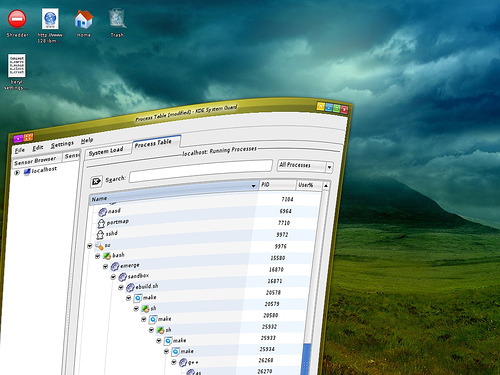Image resolution: width=500 pixels, height=375 pixels.
Task: Collapse the g++ process branch
Action: pyautogui.click(x=174, y=362)
